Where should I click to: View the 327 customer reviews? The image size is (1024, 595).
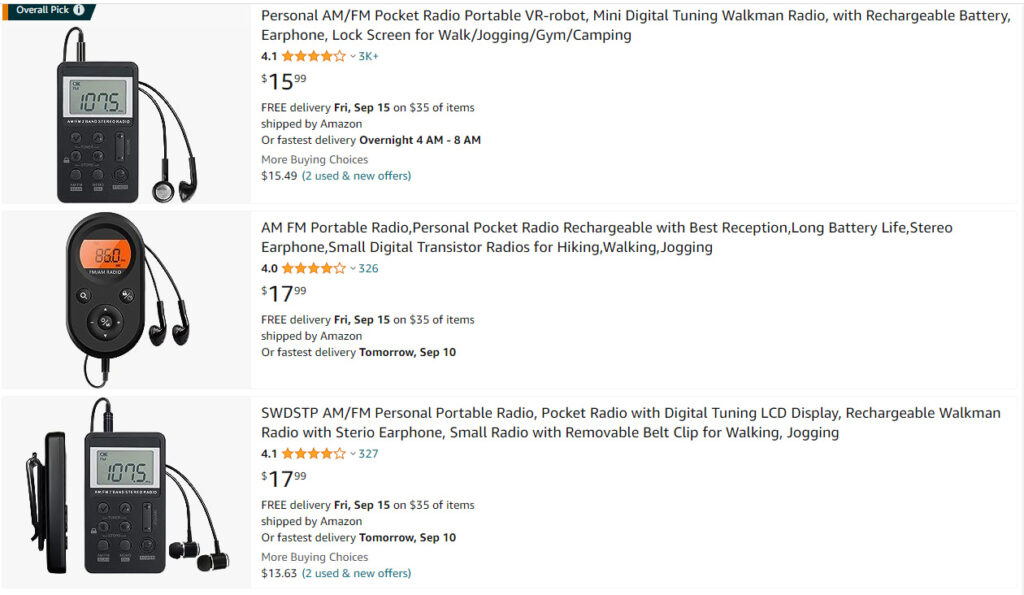(369, 453)
